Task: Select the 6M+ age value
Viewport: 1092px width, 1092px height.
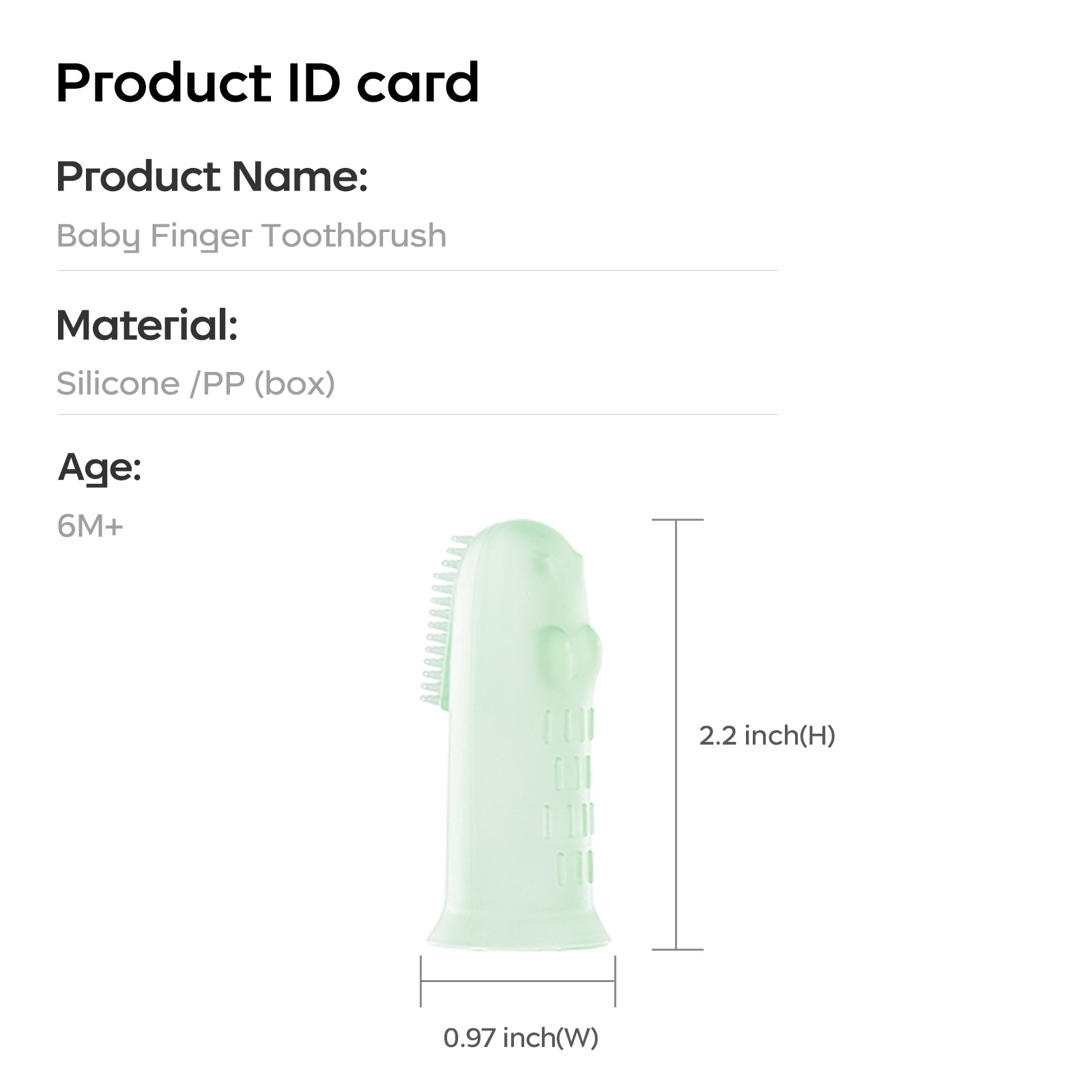Action: 90,526
